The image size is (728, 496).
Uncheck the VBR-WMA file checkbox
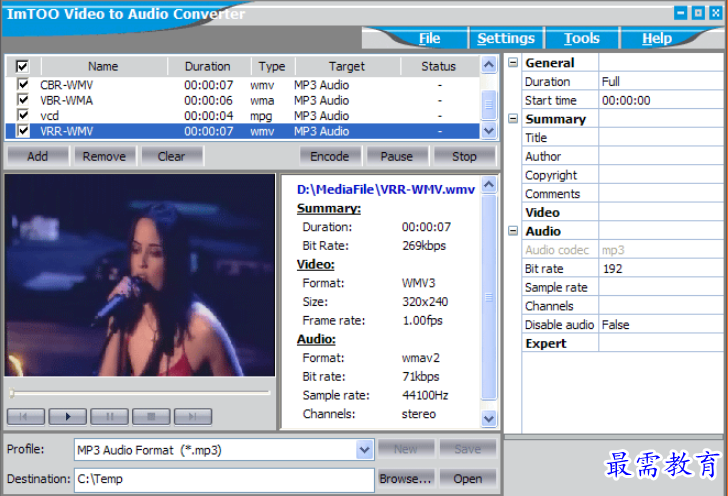[x=22, y=99]
